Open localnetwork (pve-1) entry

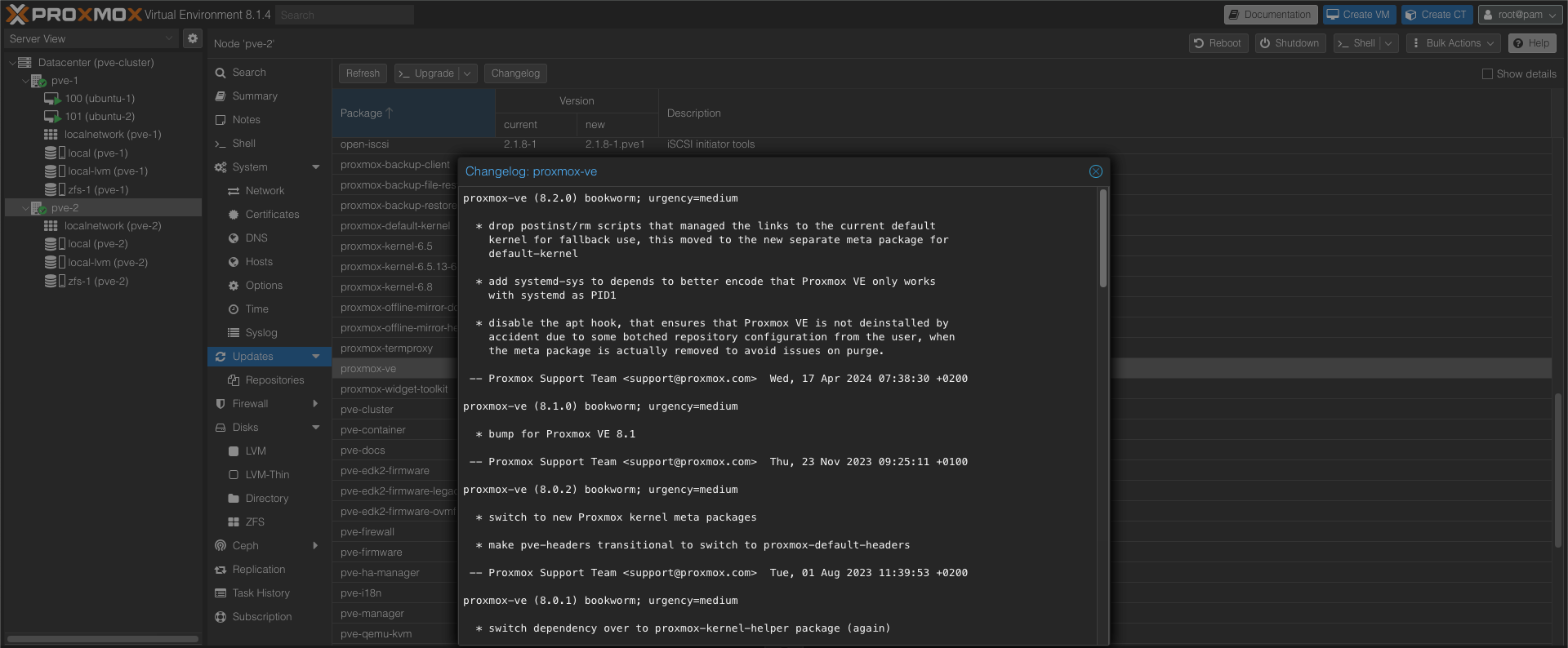tap(113, 135)
